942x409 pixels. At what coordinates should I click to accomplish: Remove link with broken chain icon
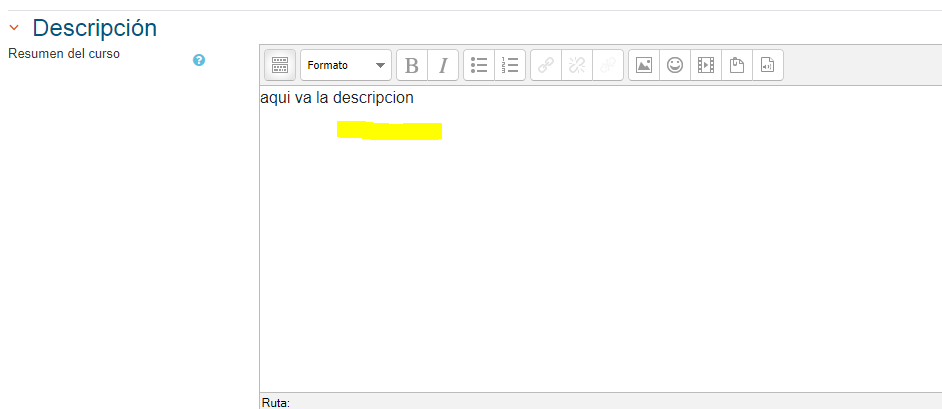[x=577, y=65]
